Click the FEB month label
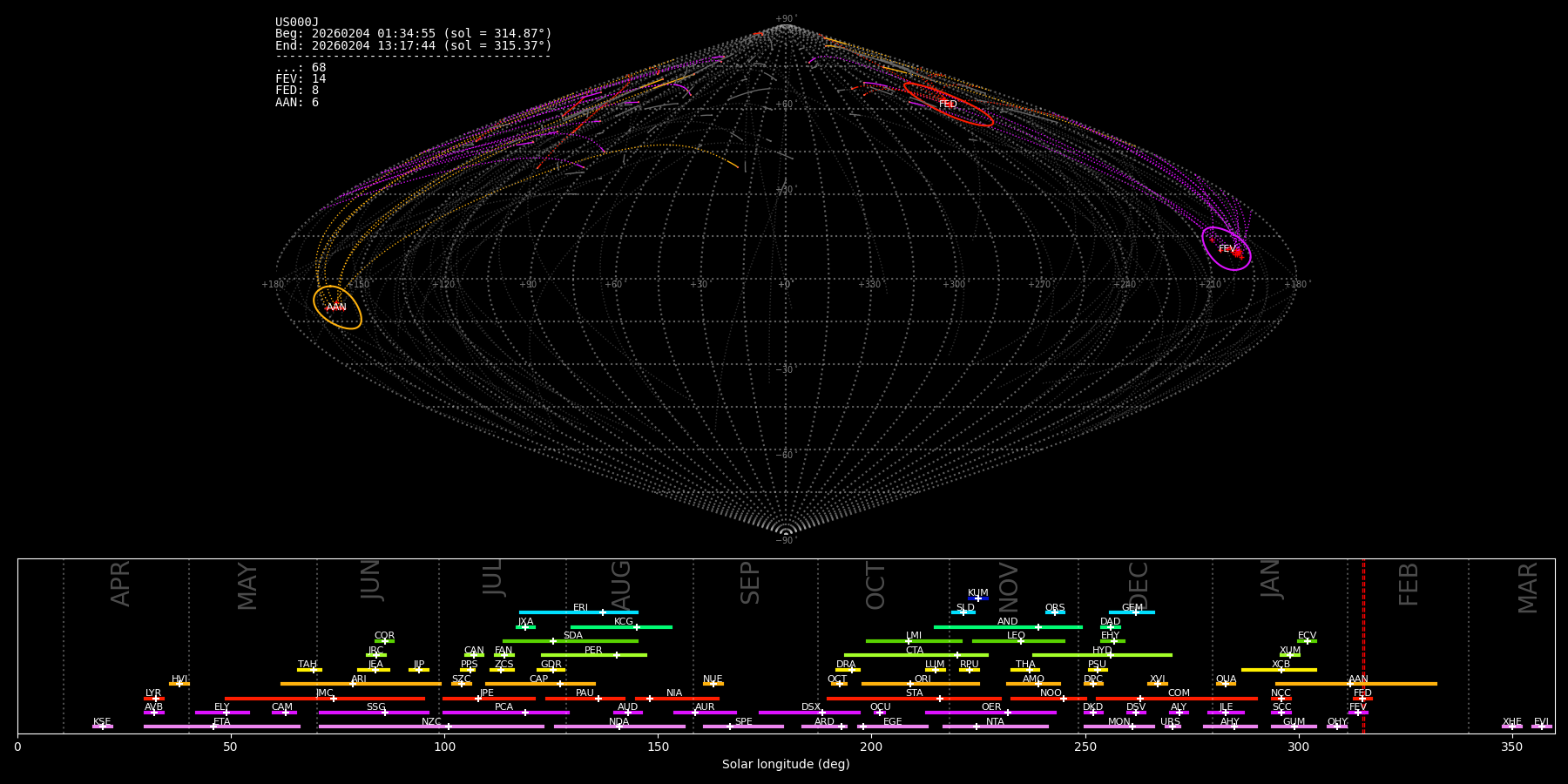Image resolution: width=1568 pixels, height=784 pixels. coord(1409,585)
